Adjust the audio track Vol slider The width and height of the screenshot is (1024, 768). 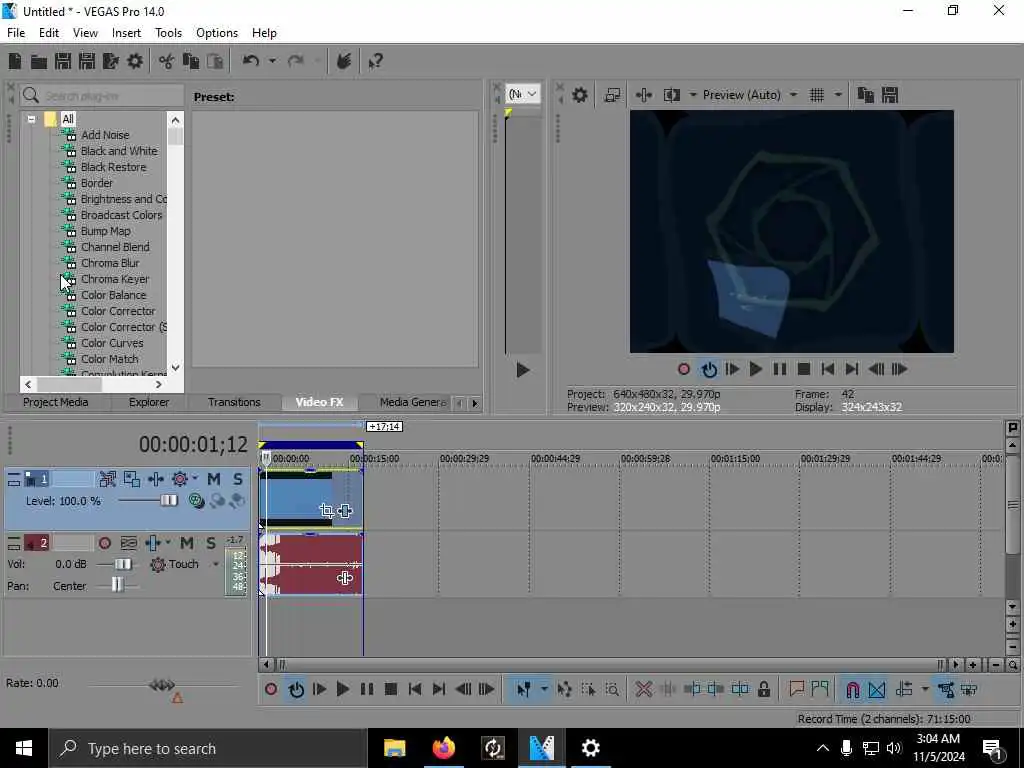pos(123,564)
